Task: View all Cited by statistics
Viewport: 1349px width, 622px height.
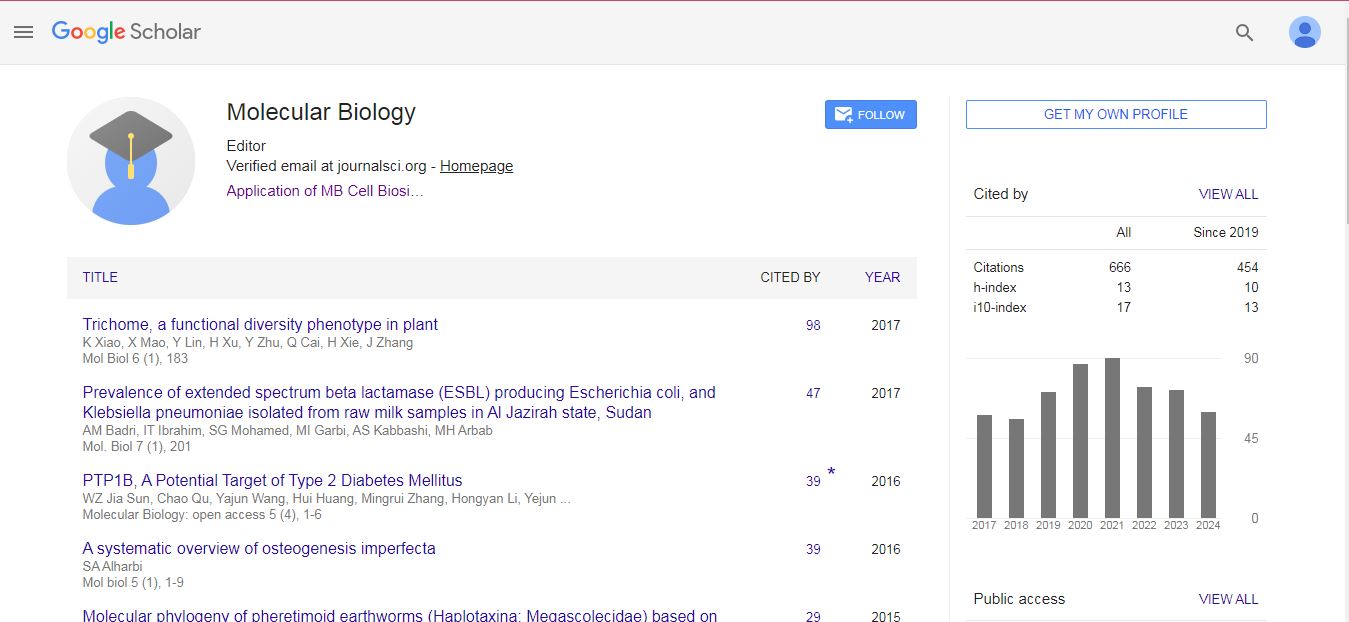Action: click(x=1228, y=194)
